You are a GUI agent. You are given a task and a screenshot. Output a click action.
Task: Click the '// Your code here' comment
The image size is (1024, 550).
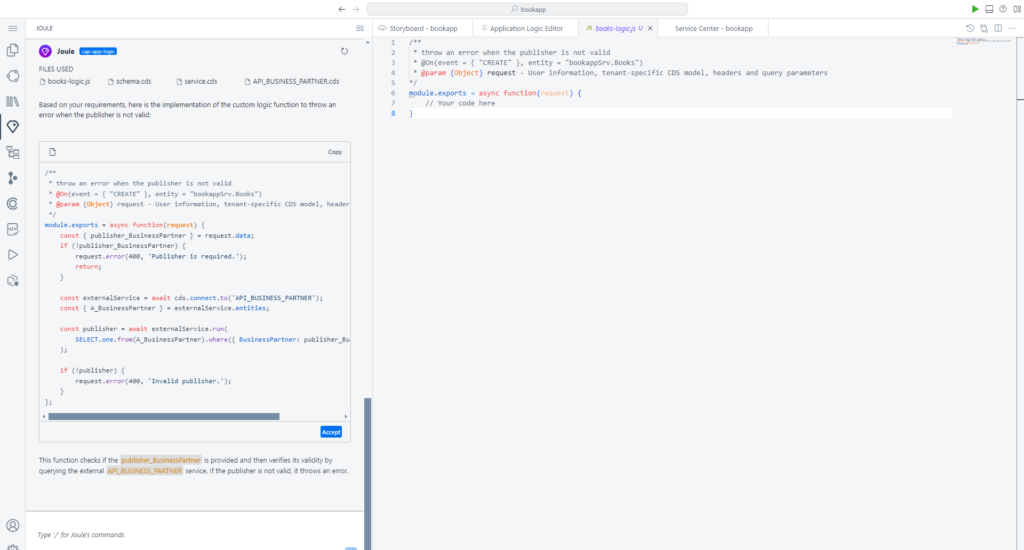(460, 103)
